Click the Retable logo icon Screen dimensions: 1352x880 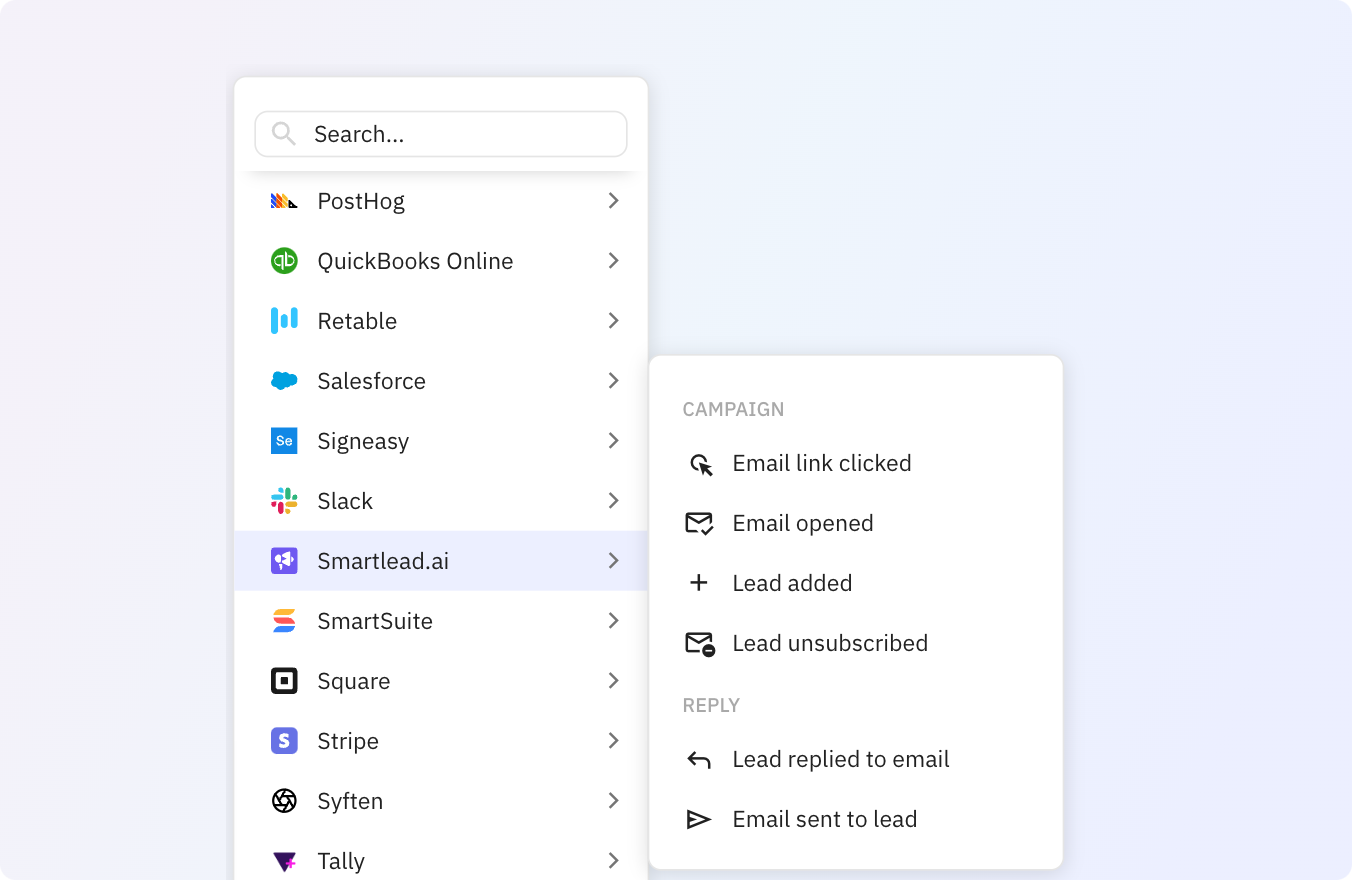click(x=284, y=321)
